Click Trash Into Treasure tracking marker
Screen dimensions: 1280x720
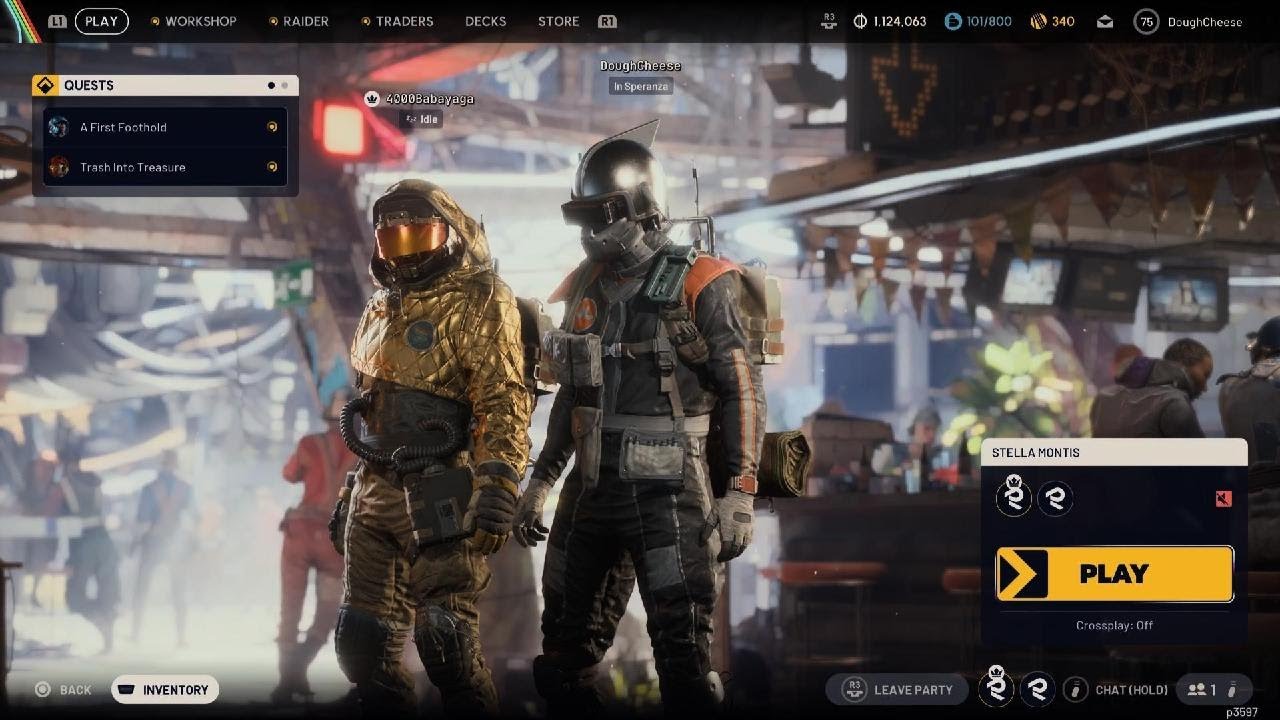point(272,167)
